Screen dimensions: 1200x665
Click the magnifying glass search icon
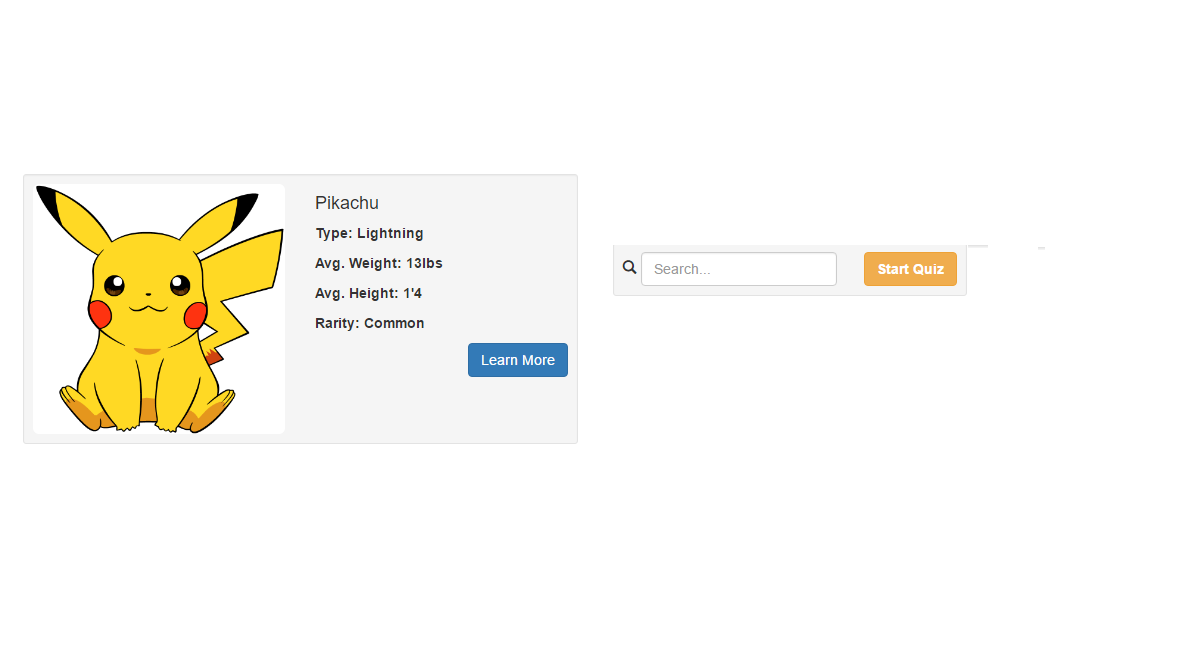click(629, 268)
